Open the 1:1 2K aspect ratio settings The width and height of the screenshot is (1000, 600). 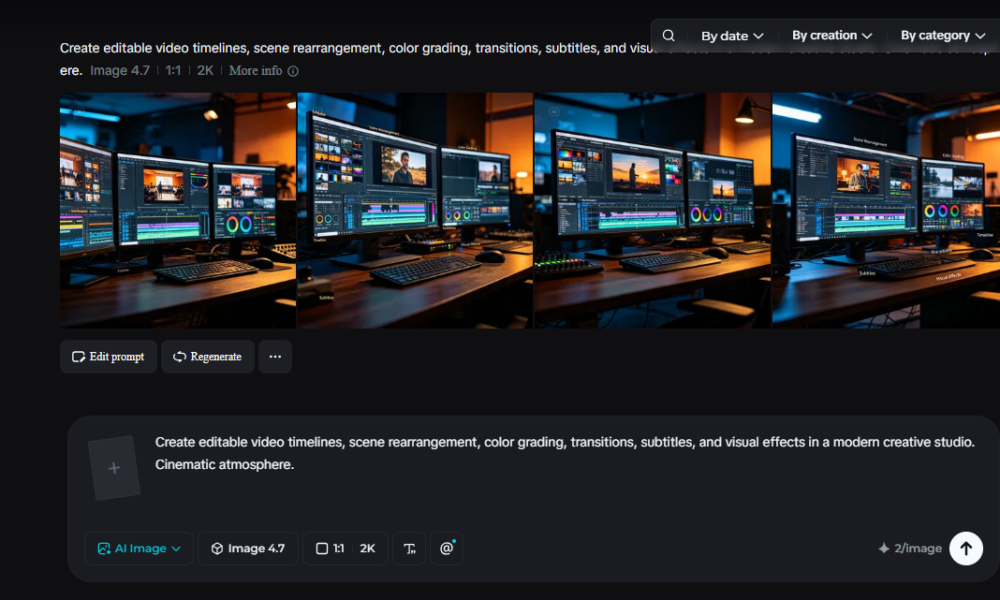coord(346,548)
